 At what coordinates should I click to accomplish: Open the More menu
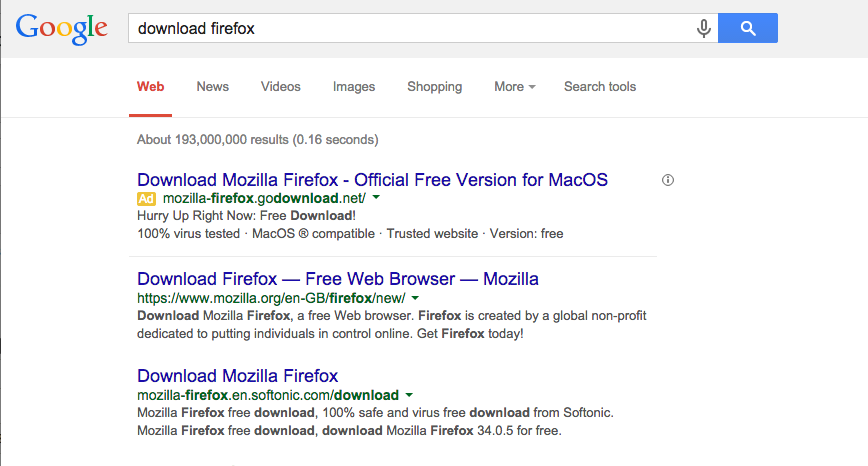point(514,87)
